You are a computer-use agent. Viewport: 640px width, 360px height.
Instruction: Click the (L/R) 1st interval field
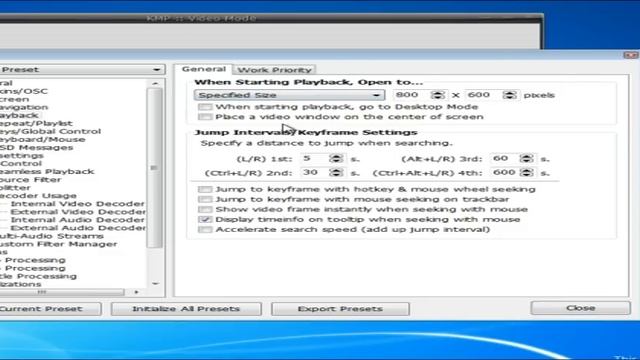point(315,158)
